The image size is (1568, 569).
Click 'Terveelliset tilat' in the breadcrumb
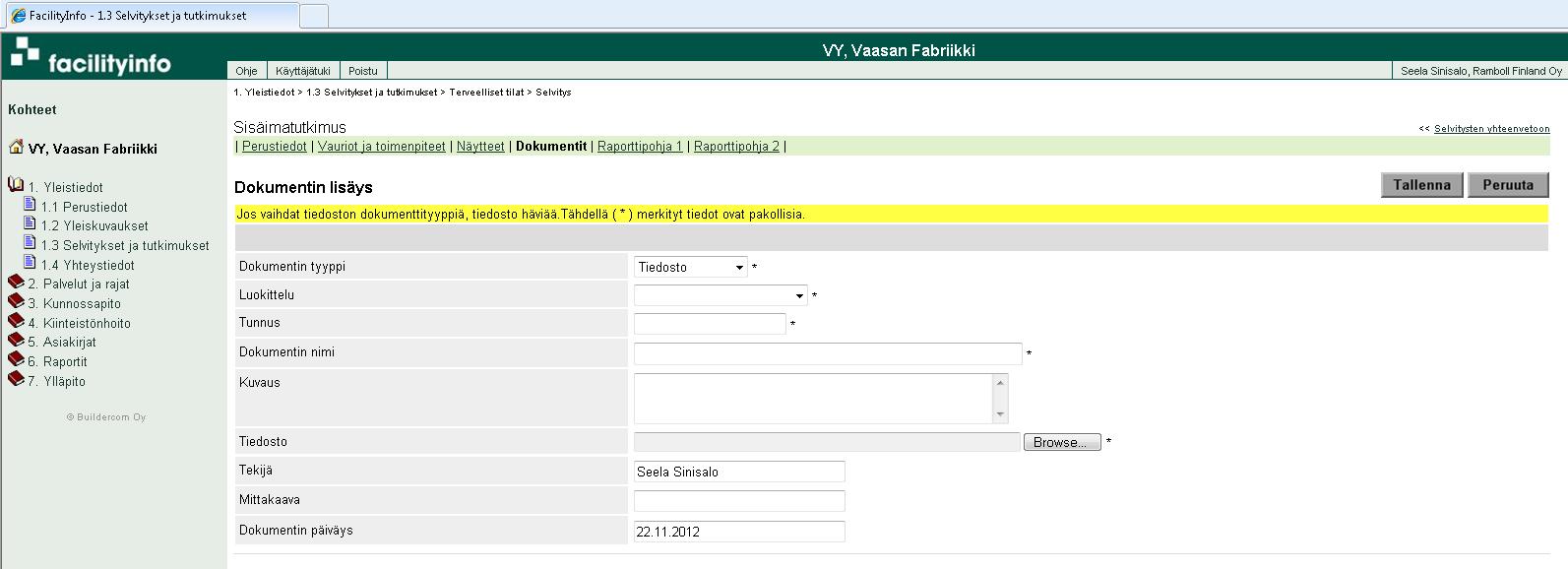(x=486, y=93)
